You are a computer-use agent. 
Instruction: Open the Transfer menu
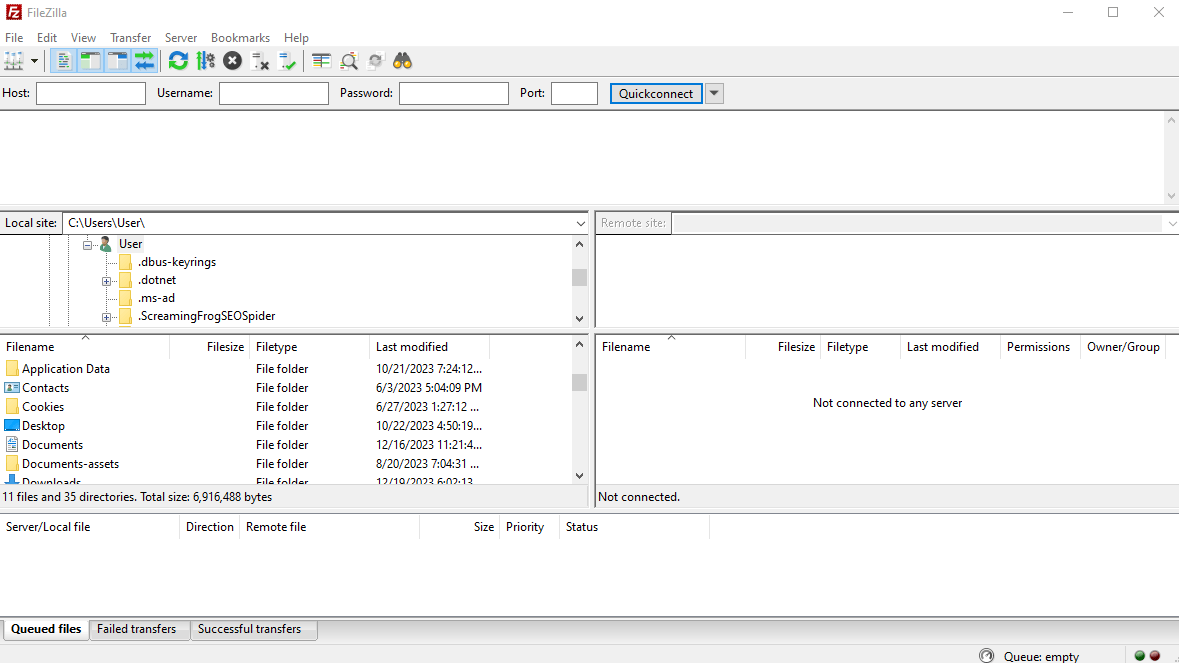130,38
